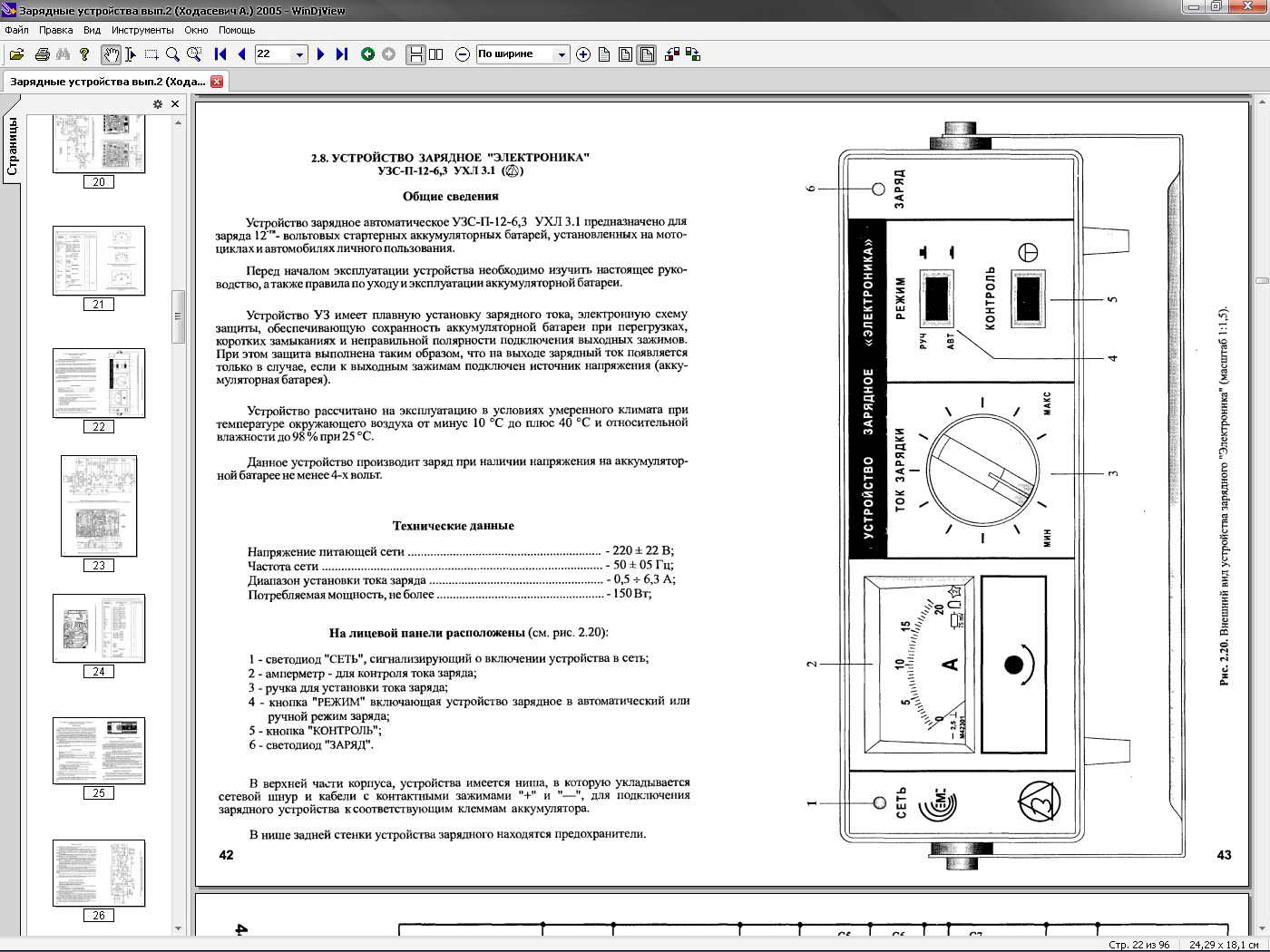Click the 'Стр. 22 из 96' status bar entry
This screenshot has height=952, width=1270.
1138,945
